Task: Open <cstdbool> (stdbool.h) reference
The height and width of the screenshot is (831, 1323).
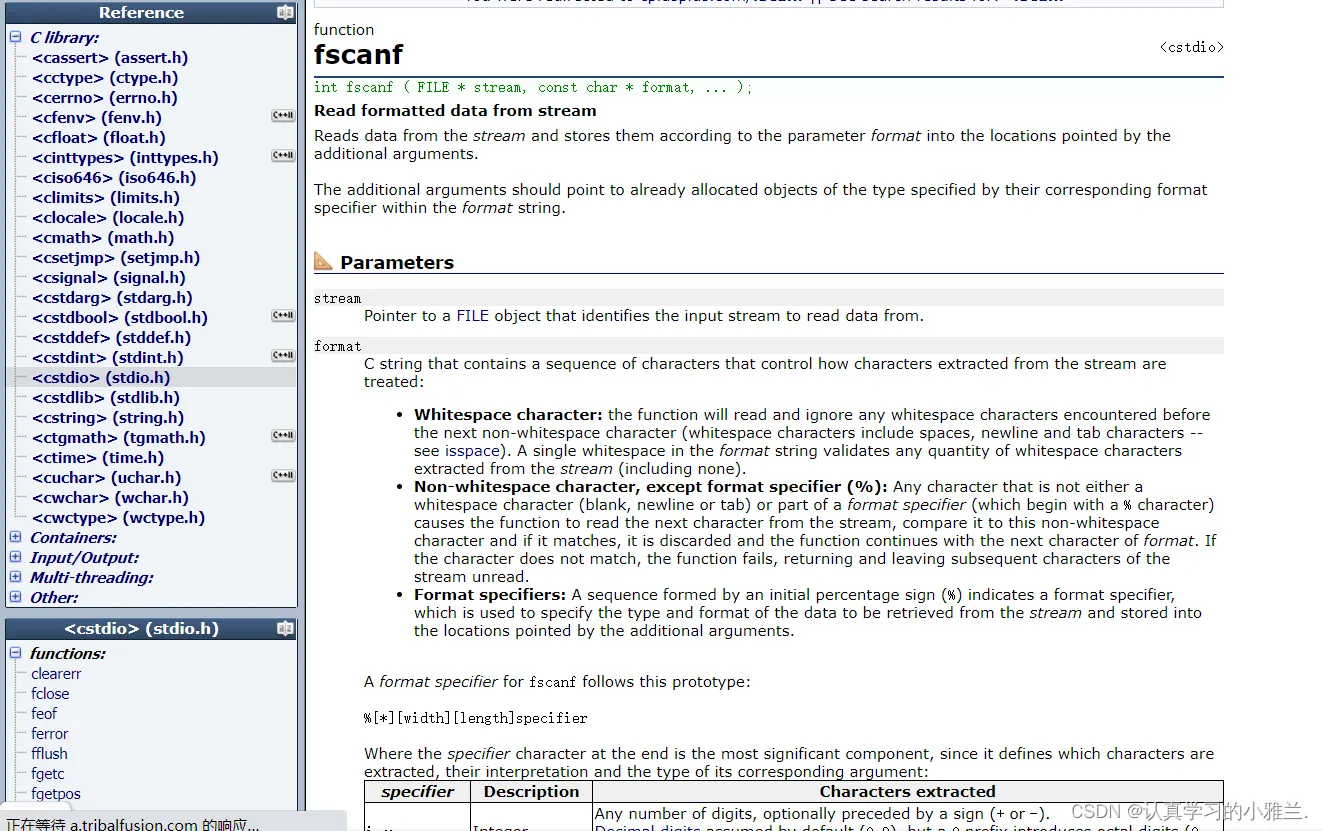Action: (x=120, y=318)
